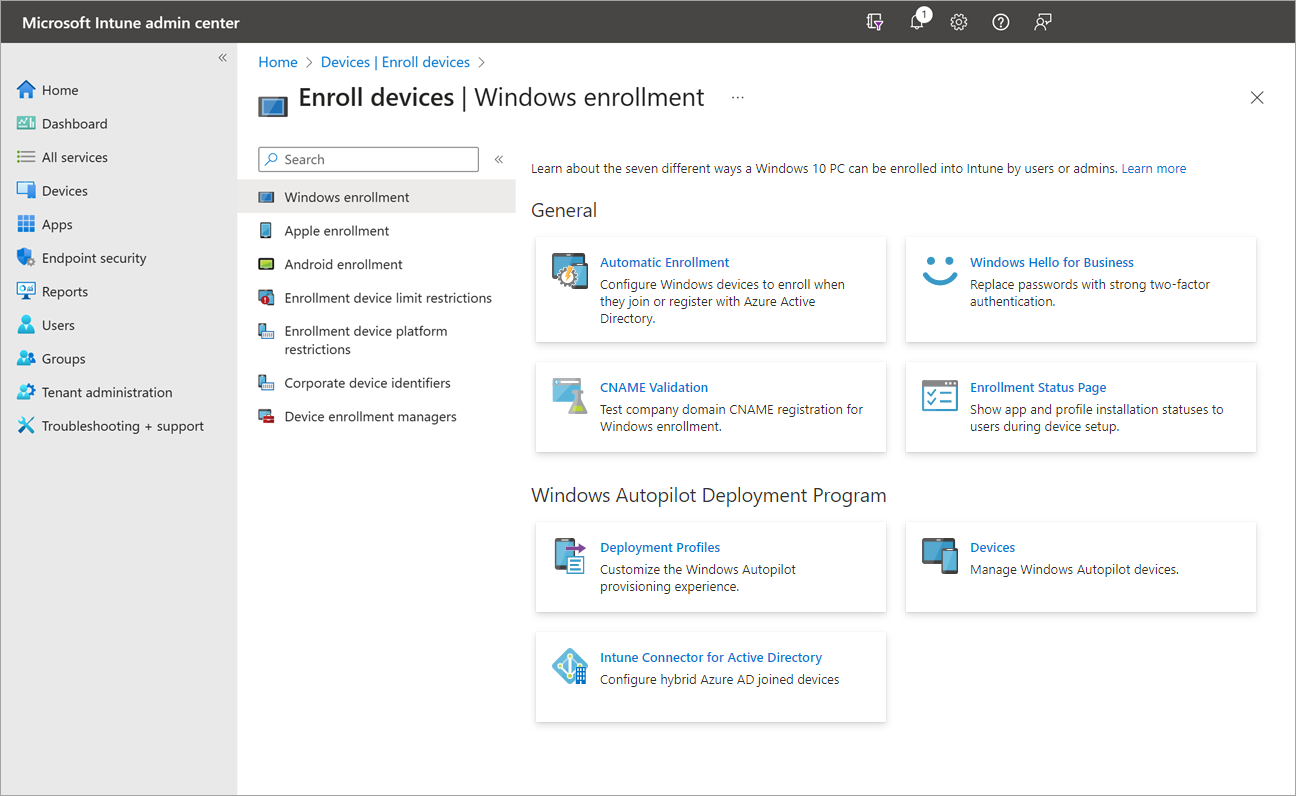Close the Enroll devices blade
The image size is (1296, 796).
tap(1257, 97)
